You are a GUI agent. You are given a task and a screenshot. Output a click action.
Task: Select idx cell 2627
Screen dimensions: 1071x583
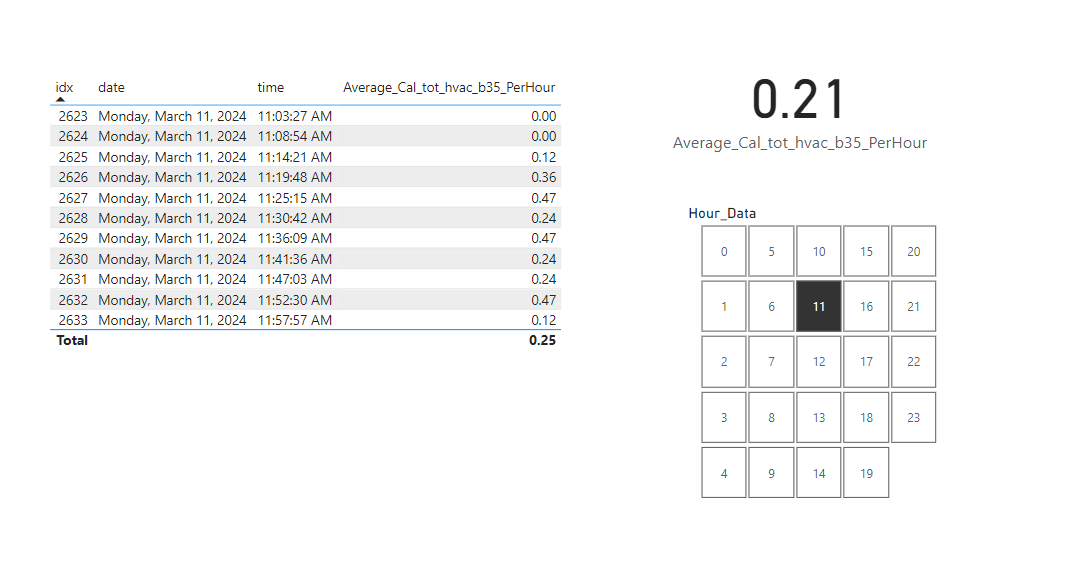point(73,198)
